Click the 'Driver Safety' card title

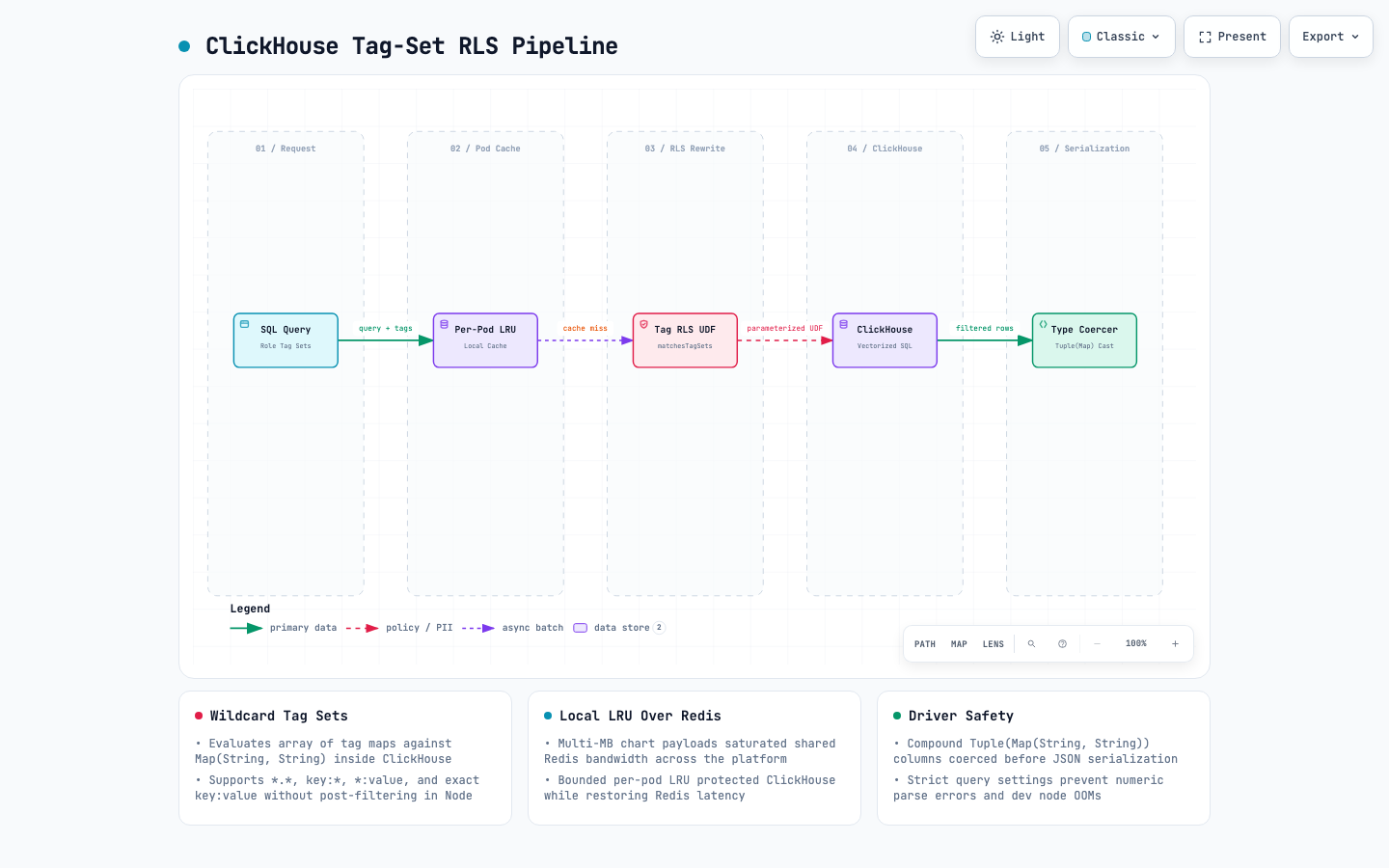coord(961,716)
